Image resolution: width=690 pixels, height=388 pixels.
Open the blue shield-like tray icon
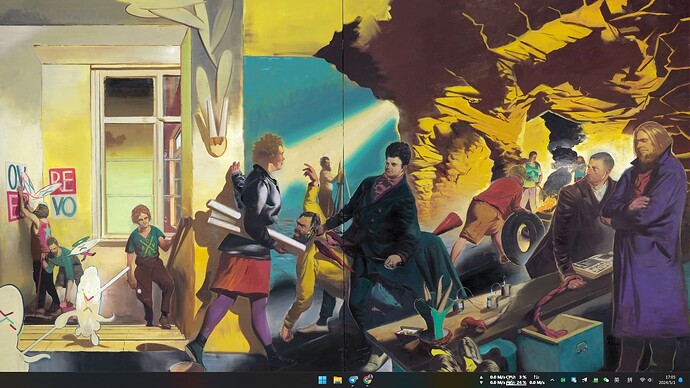[x=574, y=380]
